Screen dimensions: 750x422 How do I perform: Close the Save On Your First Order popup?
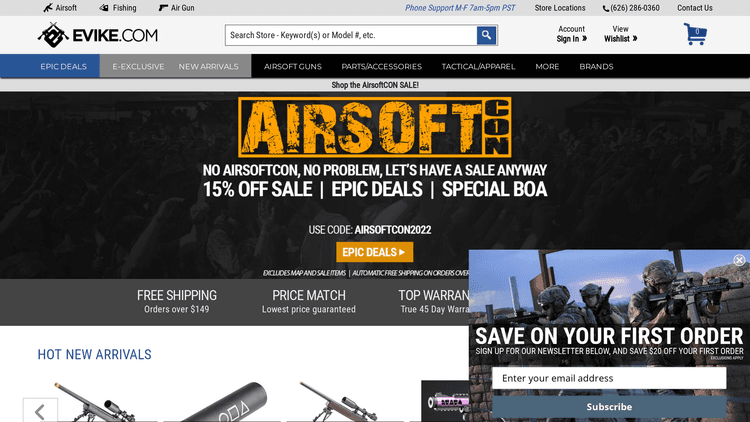point(739,260)
